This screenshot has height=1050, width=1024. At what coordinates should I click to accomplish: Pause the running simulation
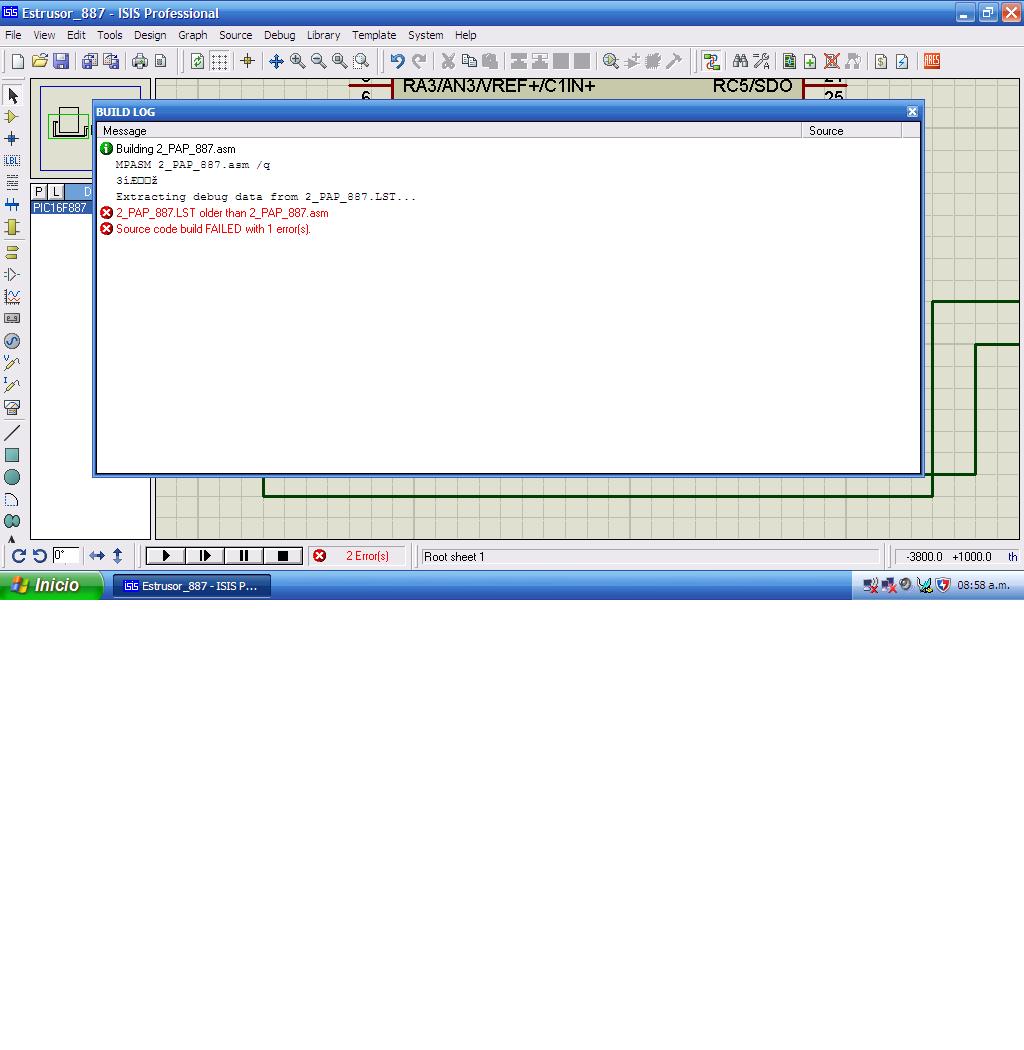pyautogui.click(x=244, y=556)
